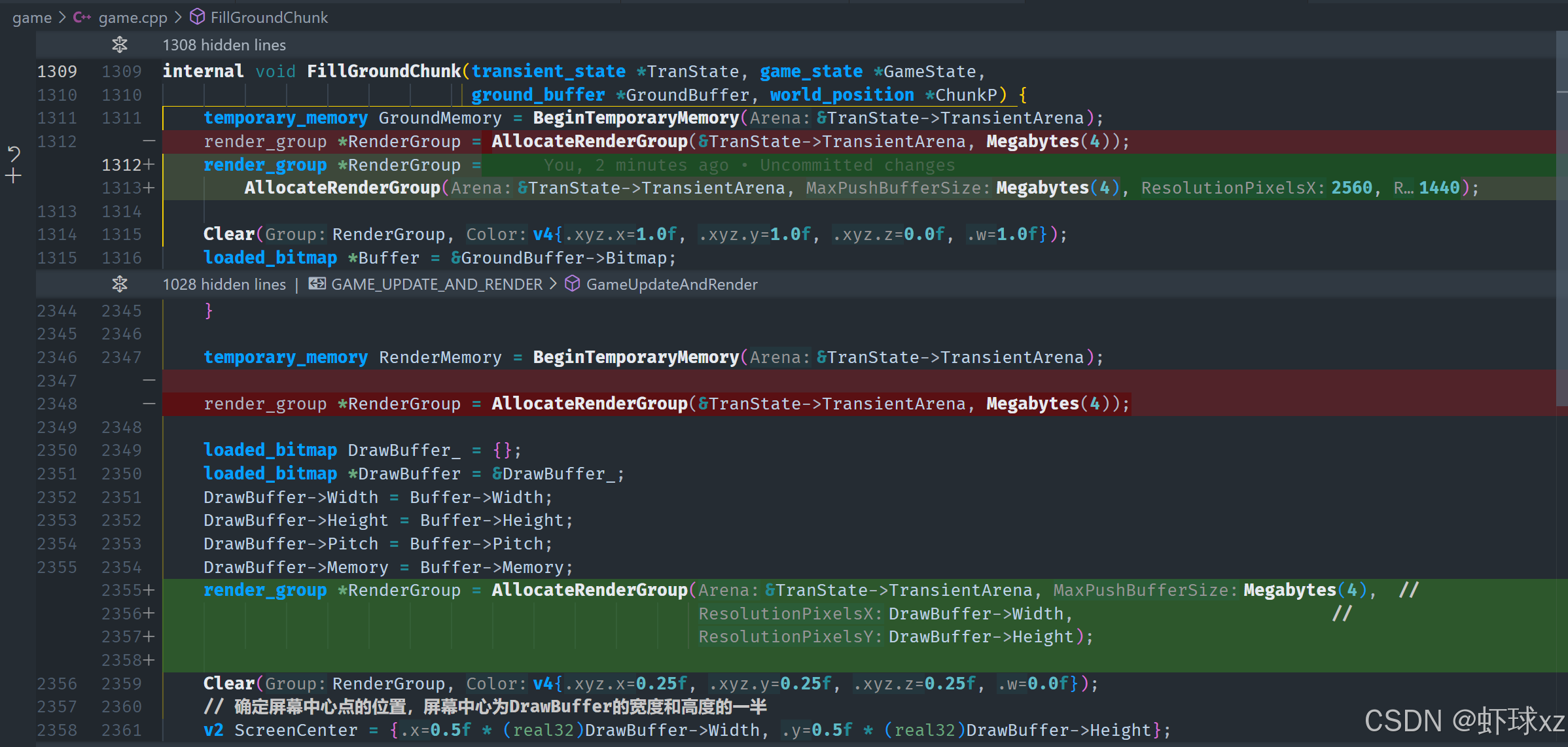
Task: Expand the 1028 hidden lines icon
Action: pos(119,284)
